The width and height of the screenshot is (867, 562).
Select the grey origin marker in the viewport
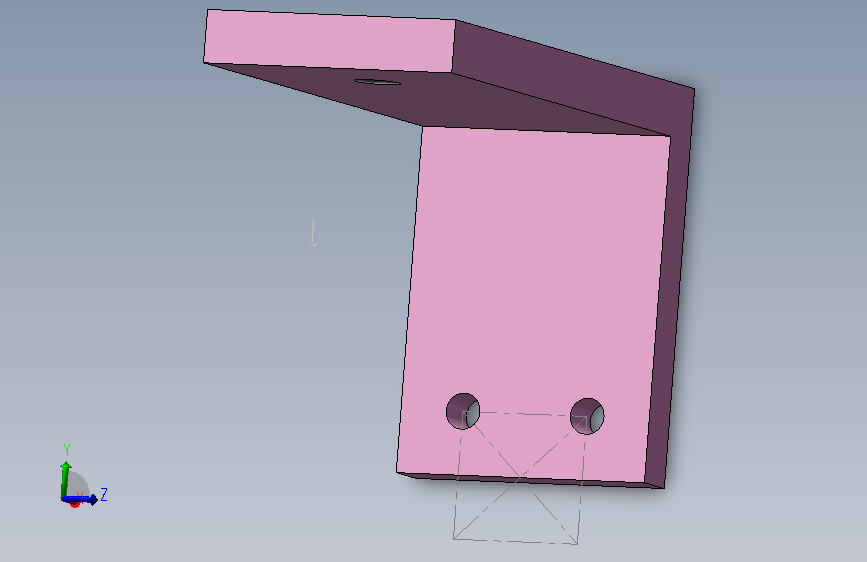314,232
